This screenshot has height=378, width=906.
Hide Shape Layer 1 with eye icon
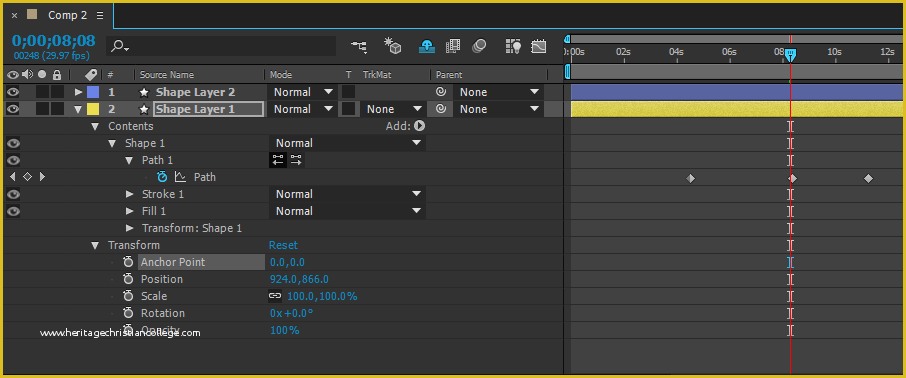(13, 109)
